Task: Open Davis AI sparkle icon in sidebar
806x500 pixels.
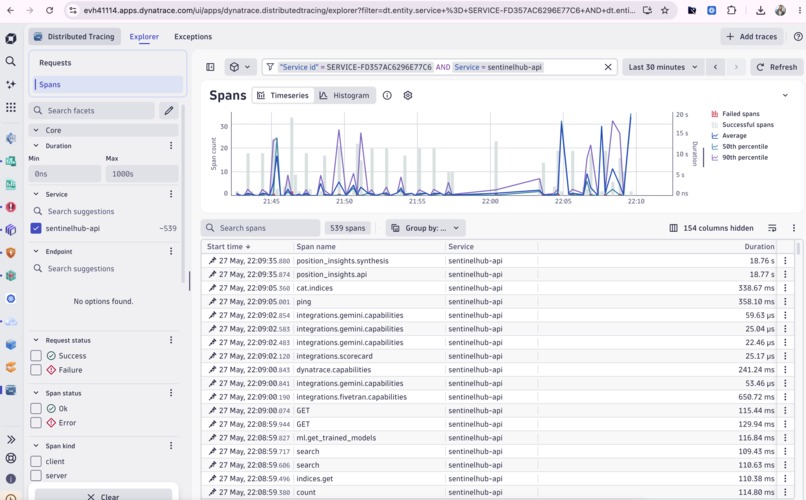Action: pos(10,84)
